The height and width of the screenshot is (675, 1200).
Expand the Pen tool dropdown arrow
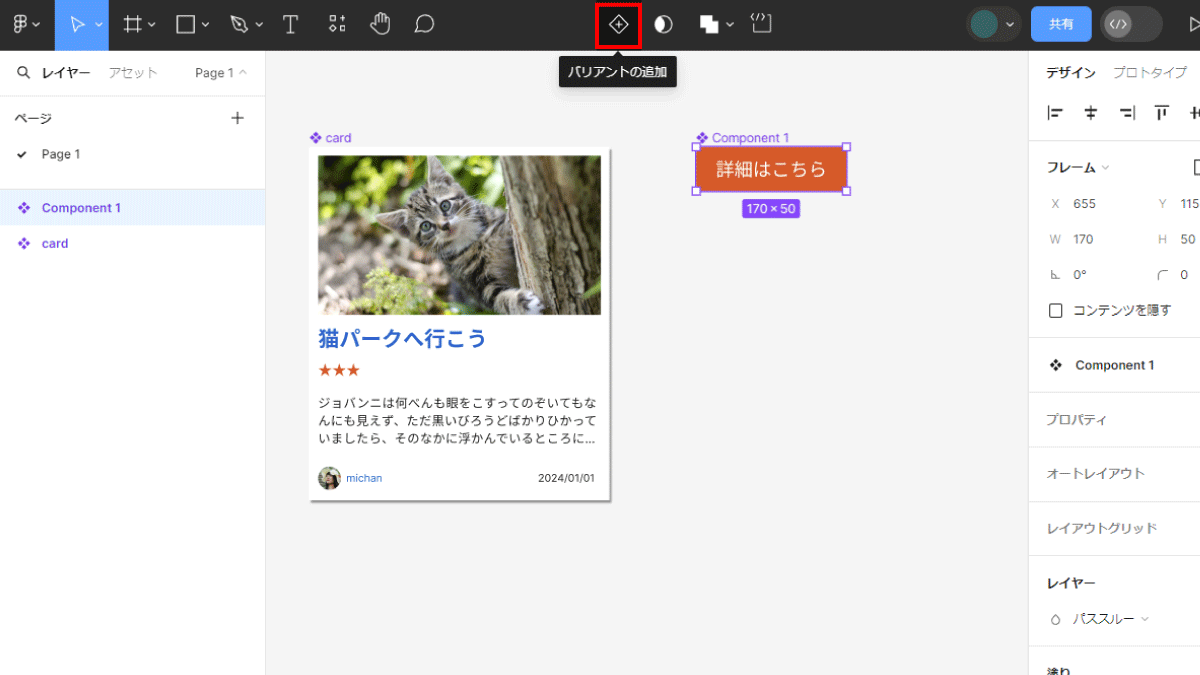tap(260, 25)
